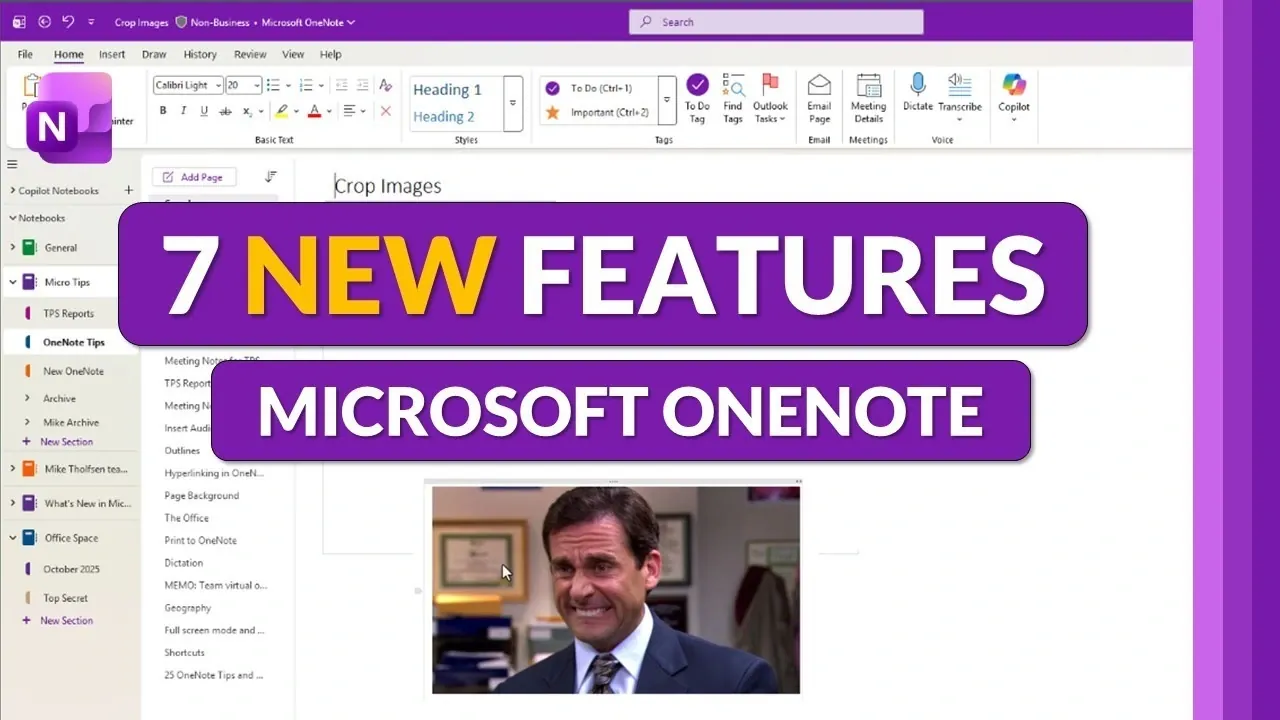
Task: Open the Review menu tab
Action: pyautogui.click(x=250, y=54)
